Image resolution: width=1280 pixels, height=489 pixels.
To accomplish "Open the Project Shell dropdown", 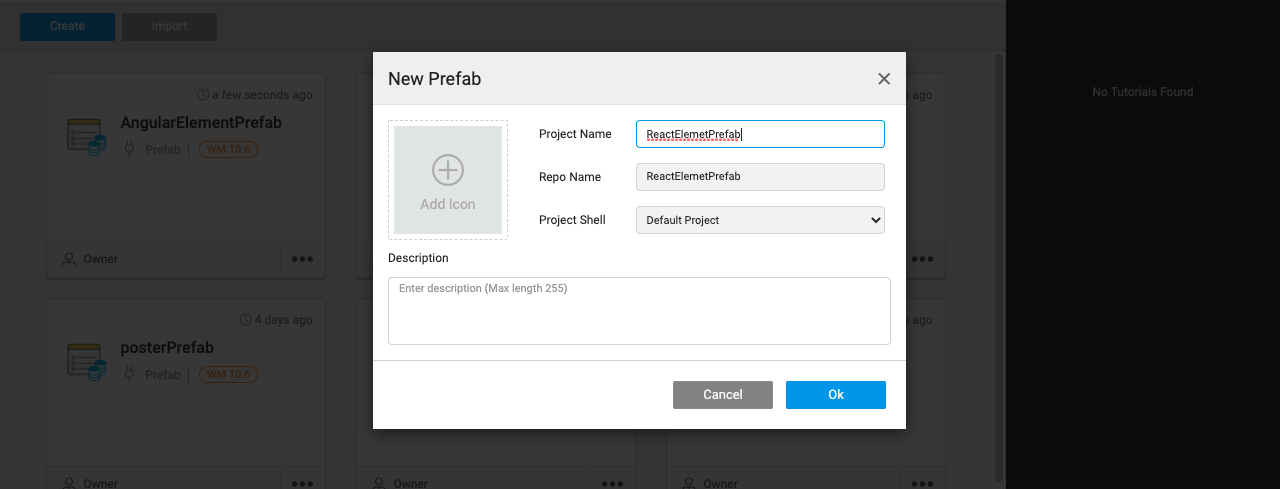I will pos(760,220).
